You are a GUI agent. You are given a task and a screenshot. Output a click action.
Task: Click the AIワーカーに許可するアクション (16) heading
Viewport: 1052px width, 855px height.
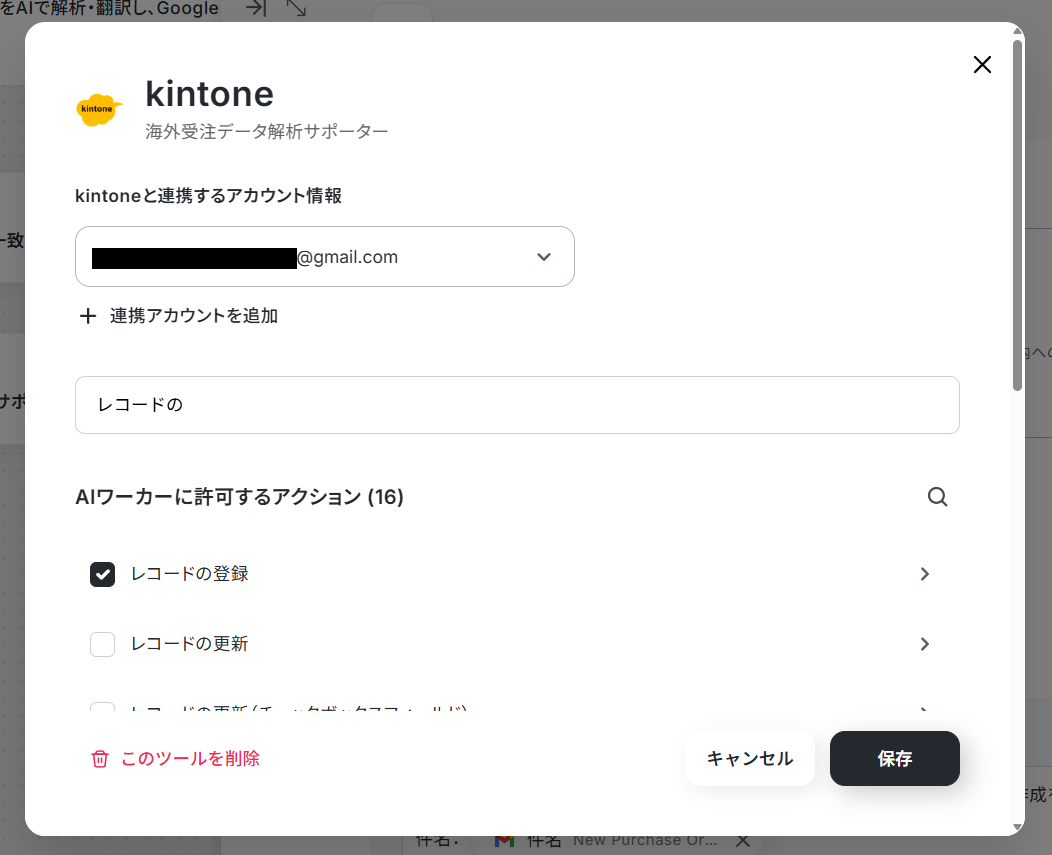pos(240,497)
